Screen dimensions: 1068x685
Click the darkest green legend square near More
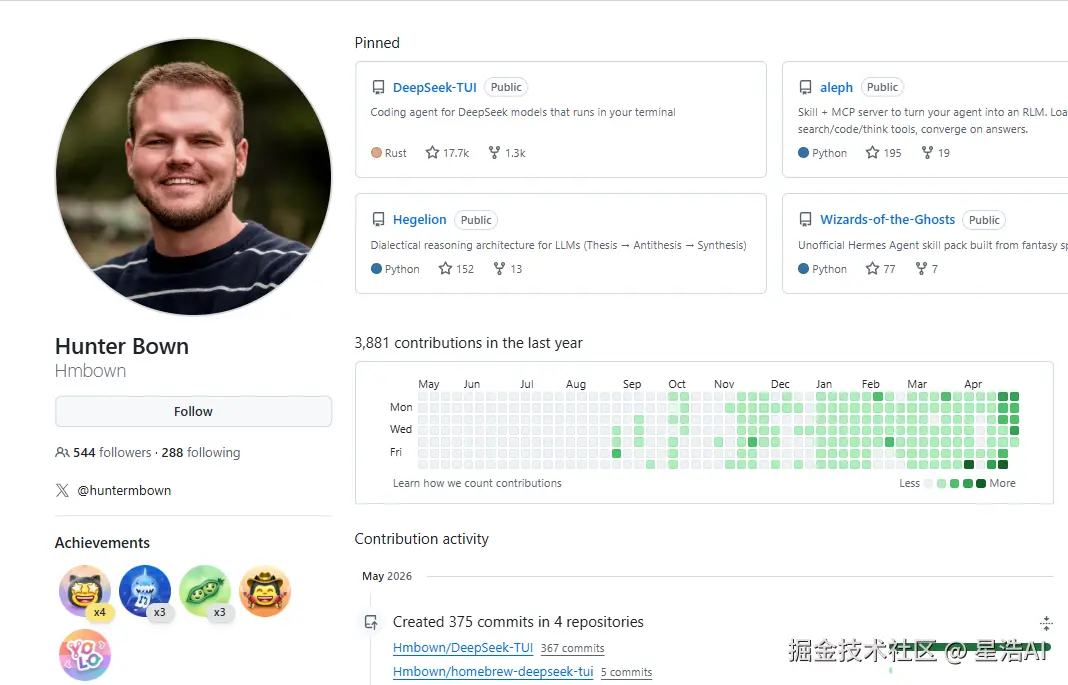pos(981,483)
